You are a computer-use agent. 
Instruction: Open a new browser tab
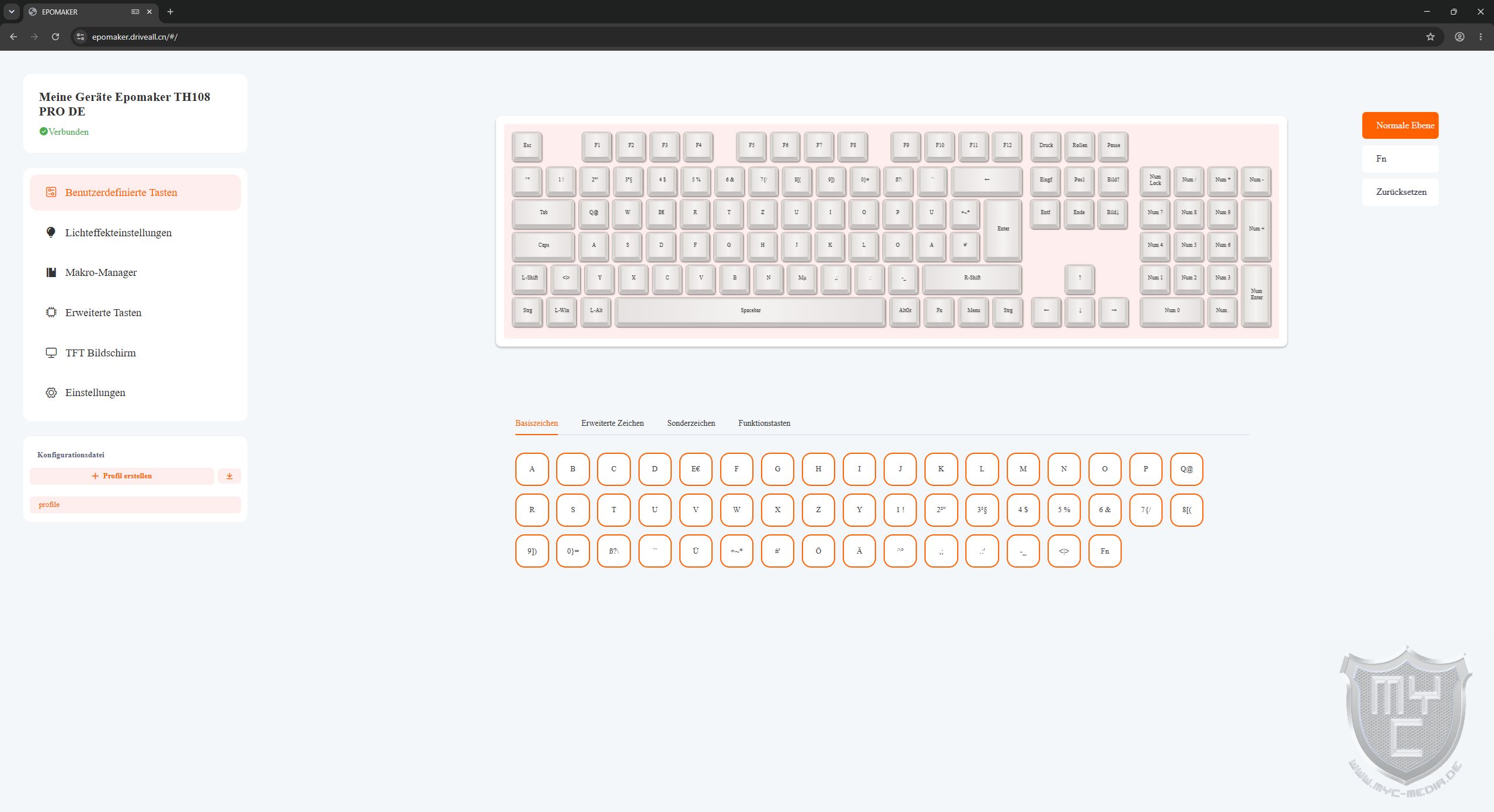coord(170,12)
